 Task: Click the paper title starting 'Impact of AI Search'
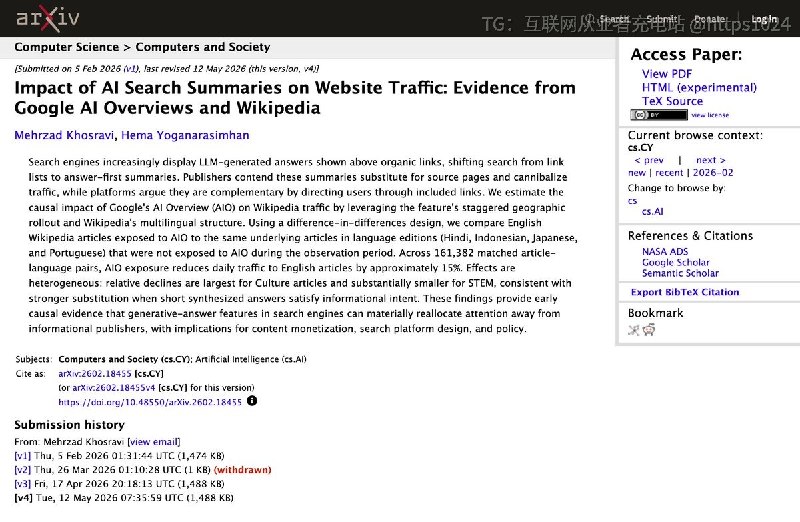[295, 97]
